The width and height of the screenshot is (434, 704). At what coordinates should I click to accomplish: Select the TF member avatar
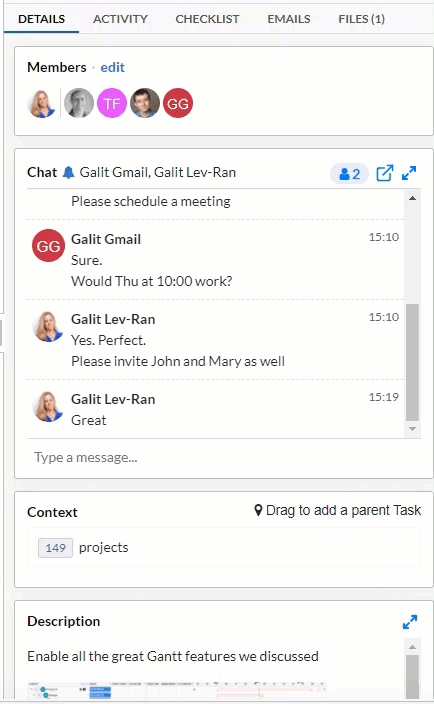(112, 103)
